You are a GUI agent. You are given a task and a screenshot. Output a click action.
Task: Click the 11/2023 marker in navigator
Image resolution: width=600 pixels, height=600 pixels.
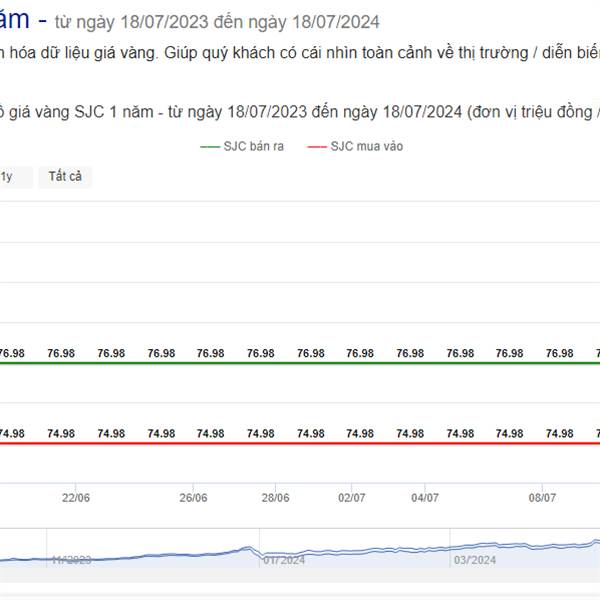pyautogui.click(x=72, y=560)
